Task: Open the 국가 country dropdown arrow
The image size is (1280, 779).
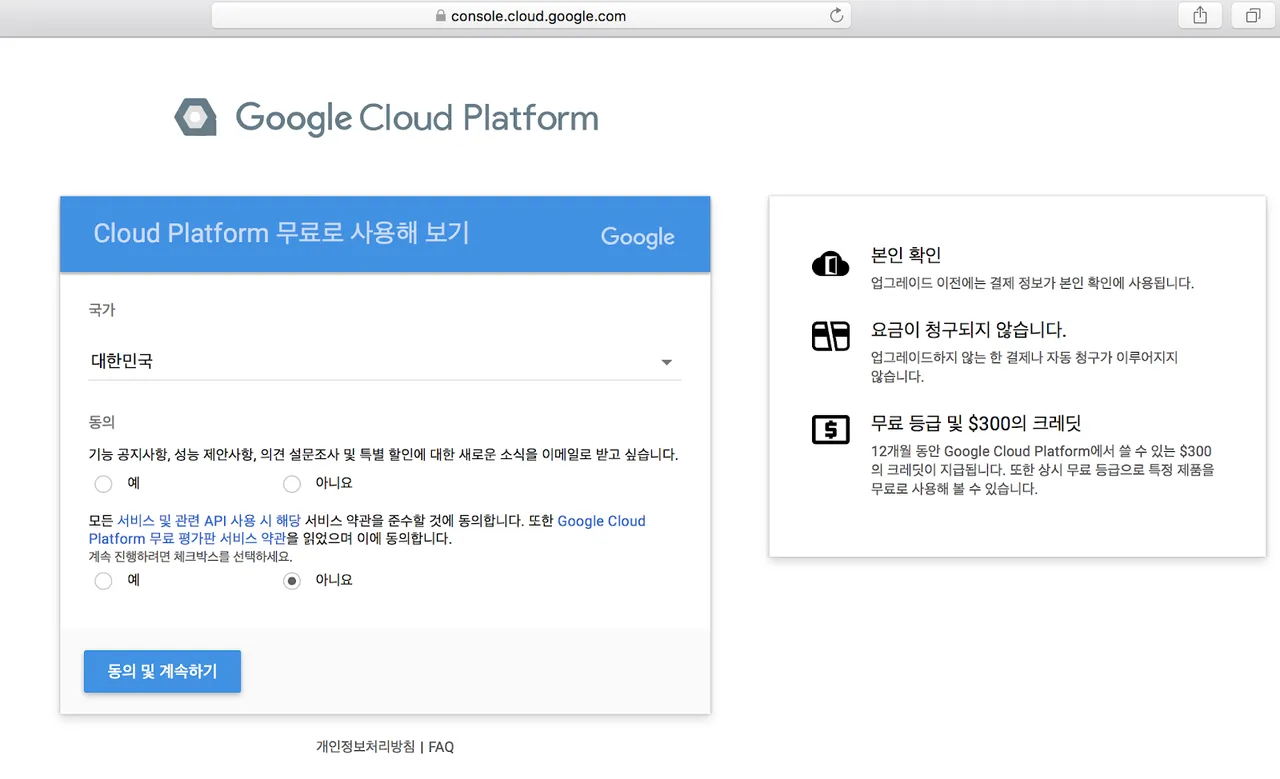Action: 667,362
